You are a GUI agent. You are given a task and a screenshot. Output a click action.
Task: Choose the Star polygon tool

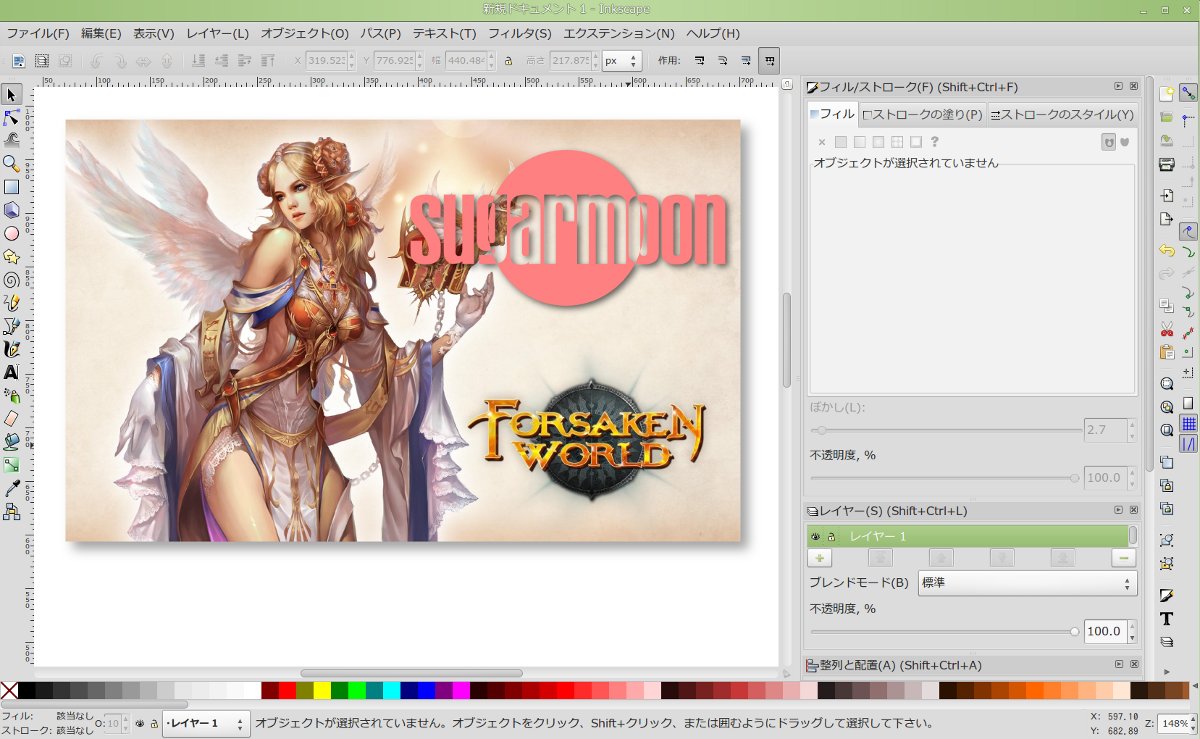point(11,256)
